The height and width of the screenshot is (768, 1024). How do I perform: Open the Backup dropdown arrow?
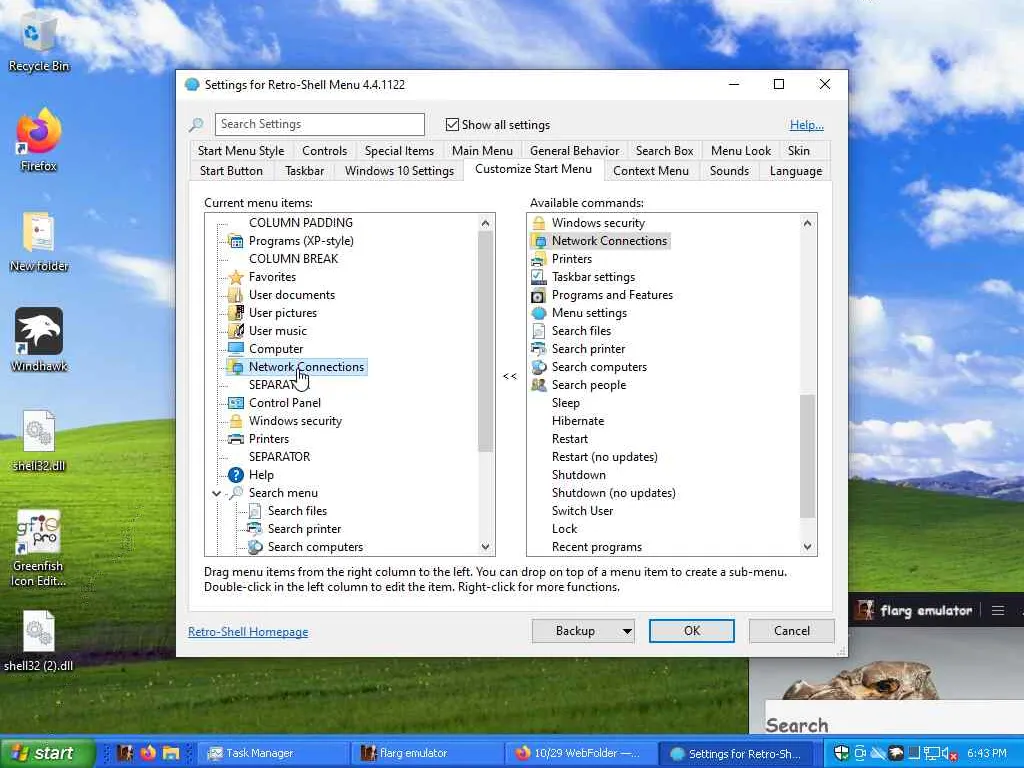point(627,631)
